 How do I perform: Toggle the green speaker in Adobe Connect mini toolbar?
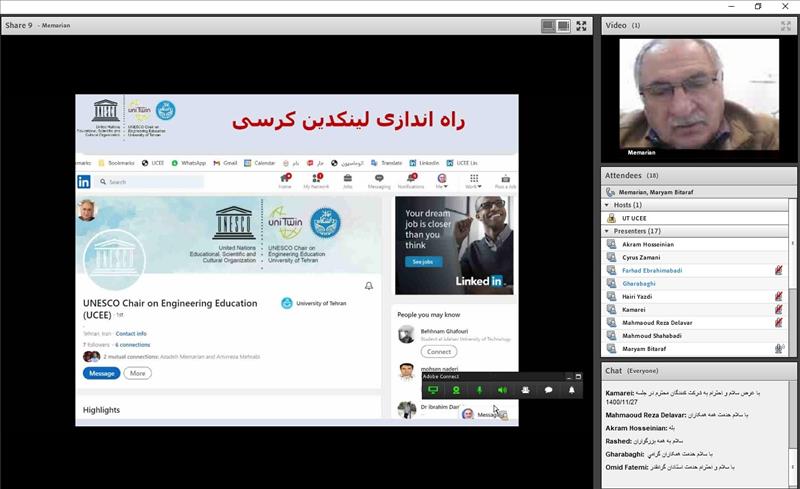[x=503, y=390]
